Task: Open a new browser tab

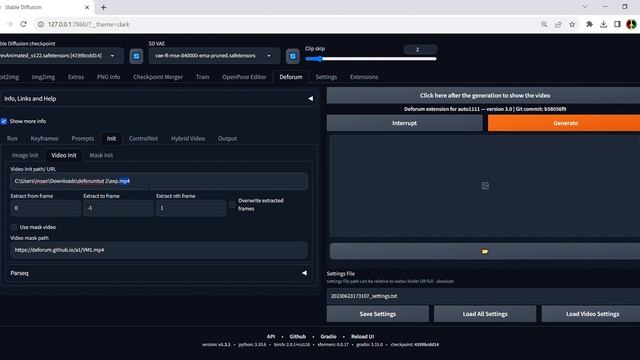Action: coord(103,7)
